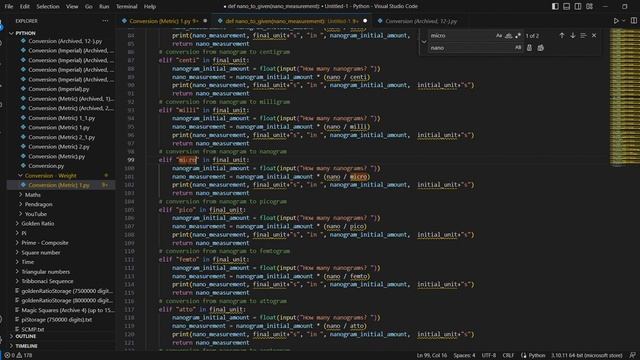Image resolution: width=640 pixels, height=360 pixels.
Task: Split the editor right icon
Action: (x=633, y=21)
